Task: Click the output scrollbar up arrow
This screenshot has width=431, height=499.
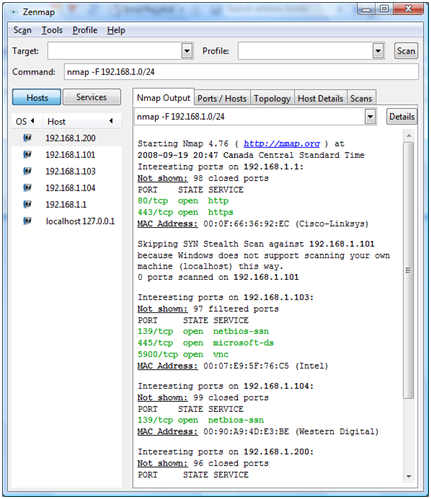Action: pyautogui.click(x=408, y=136)
